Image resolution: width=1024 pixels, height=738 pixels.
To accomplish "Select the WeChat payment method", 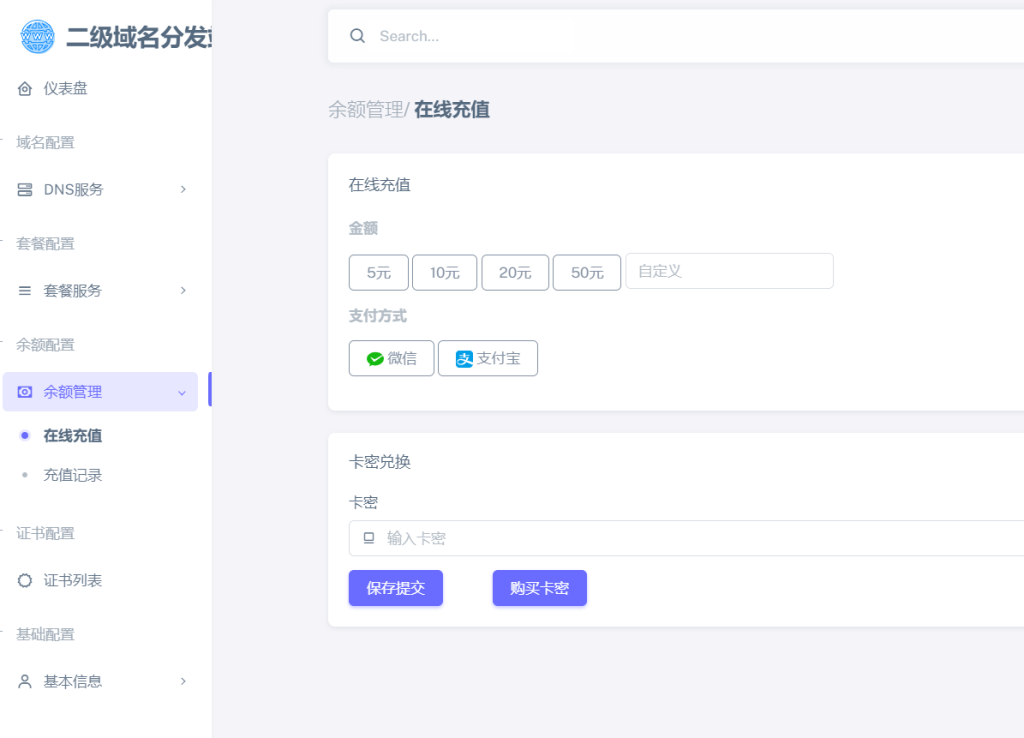I will (x=390, y=358).
